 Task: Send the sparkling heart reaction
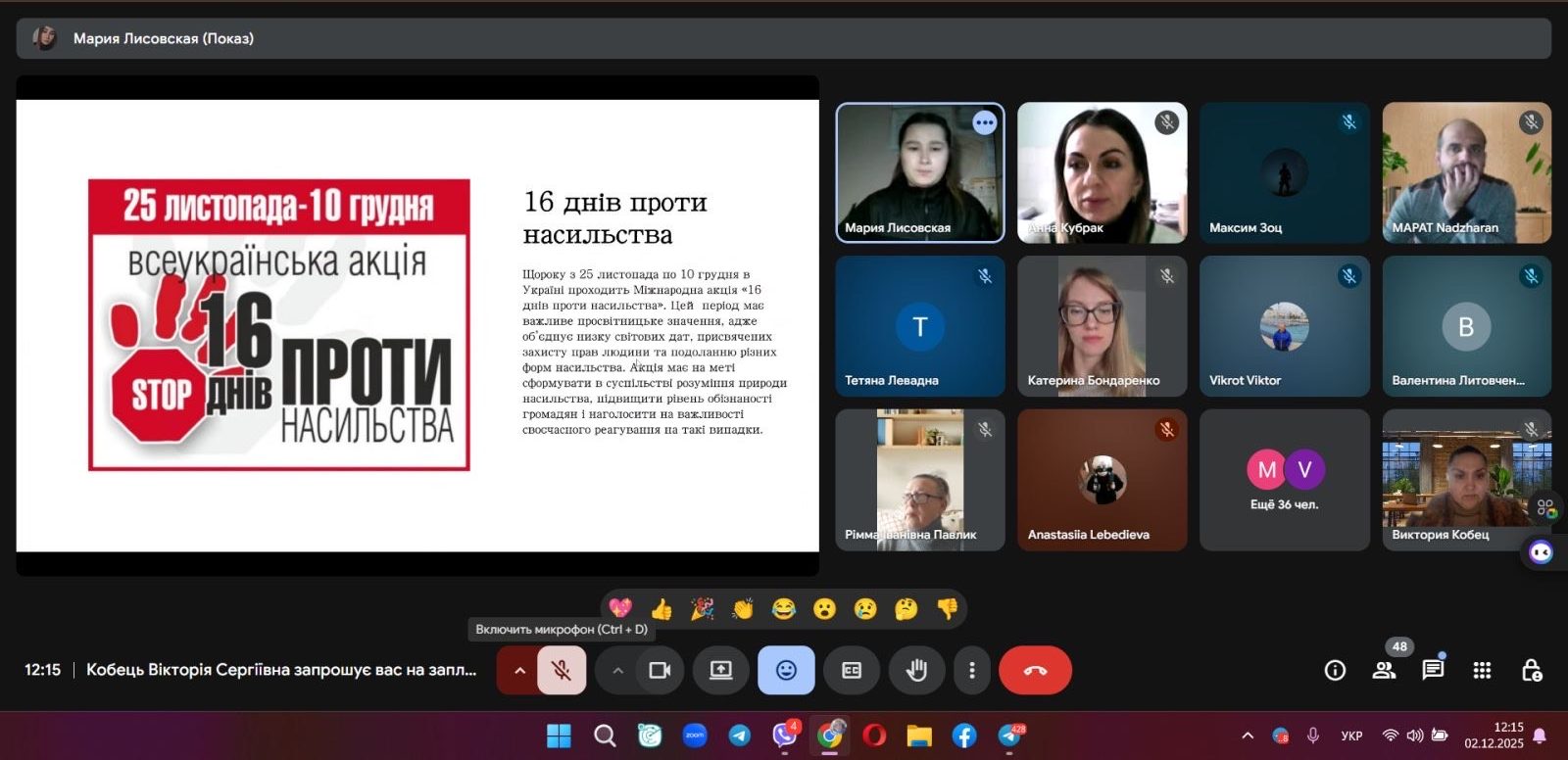click(620, 609)
